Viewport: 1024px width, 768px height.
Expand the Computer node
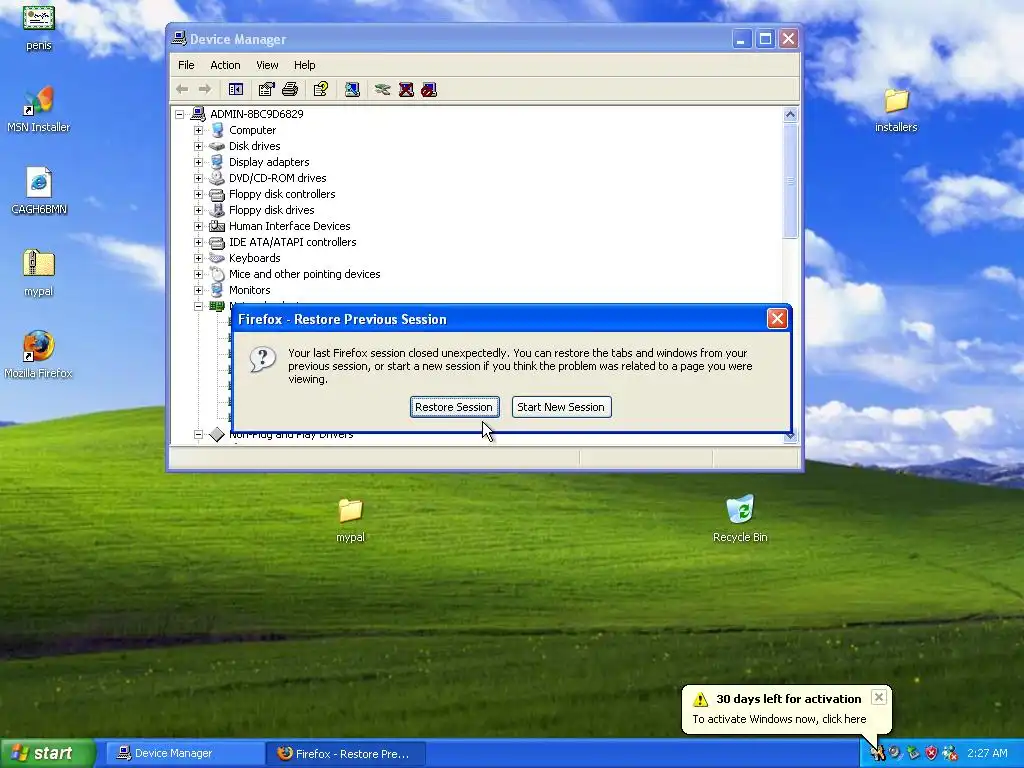click(x=199, y=130)
